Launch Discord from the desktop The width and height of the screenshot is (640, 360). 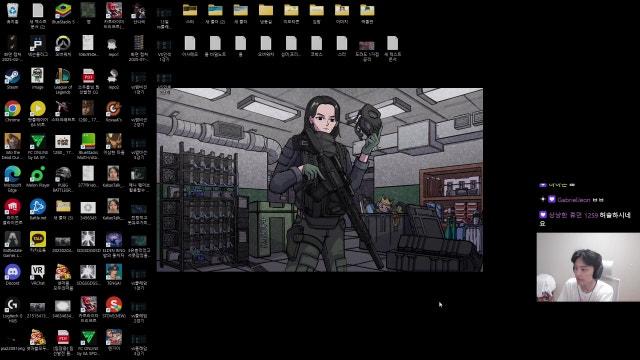[12, 275]
